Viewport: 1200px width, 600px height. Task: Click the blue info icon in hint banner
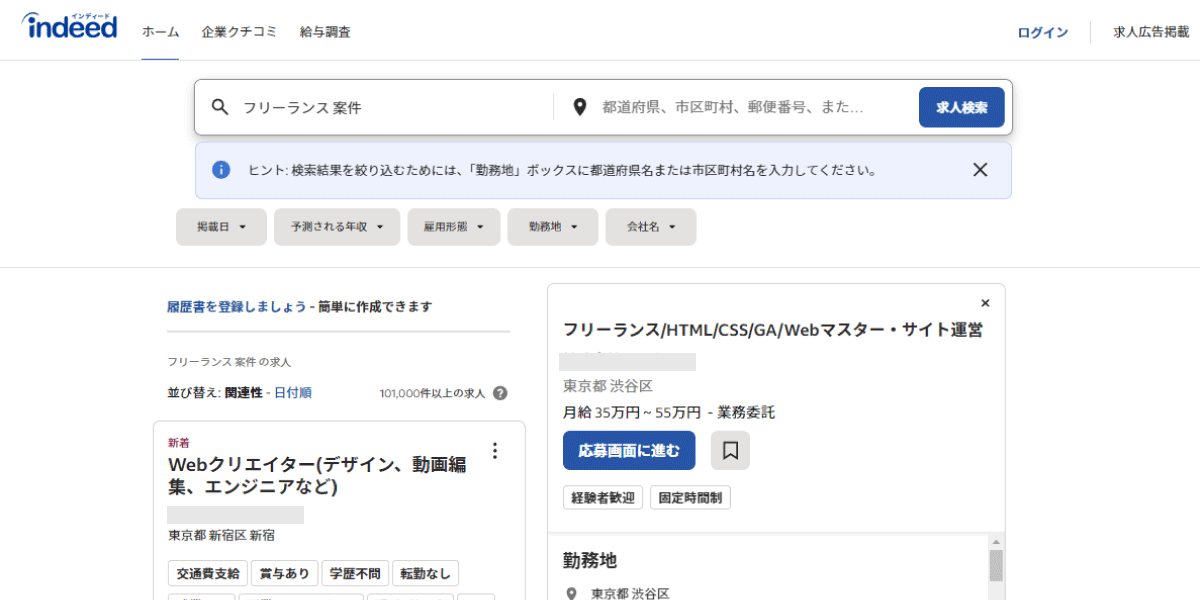[x=221, y=170]
